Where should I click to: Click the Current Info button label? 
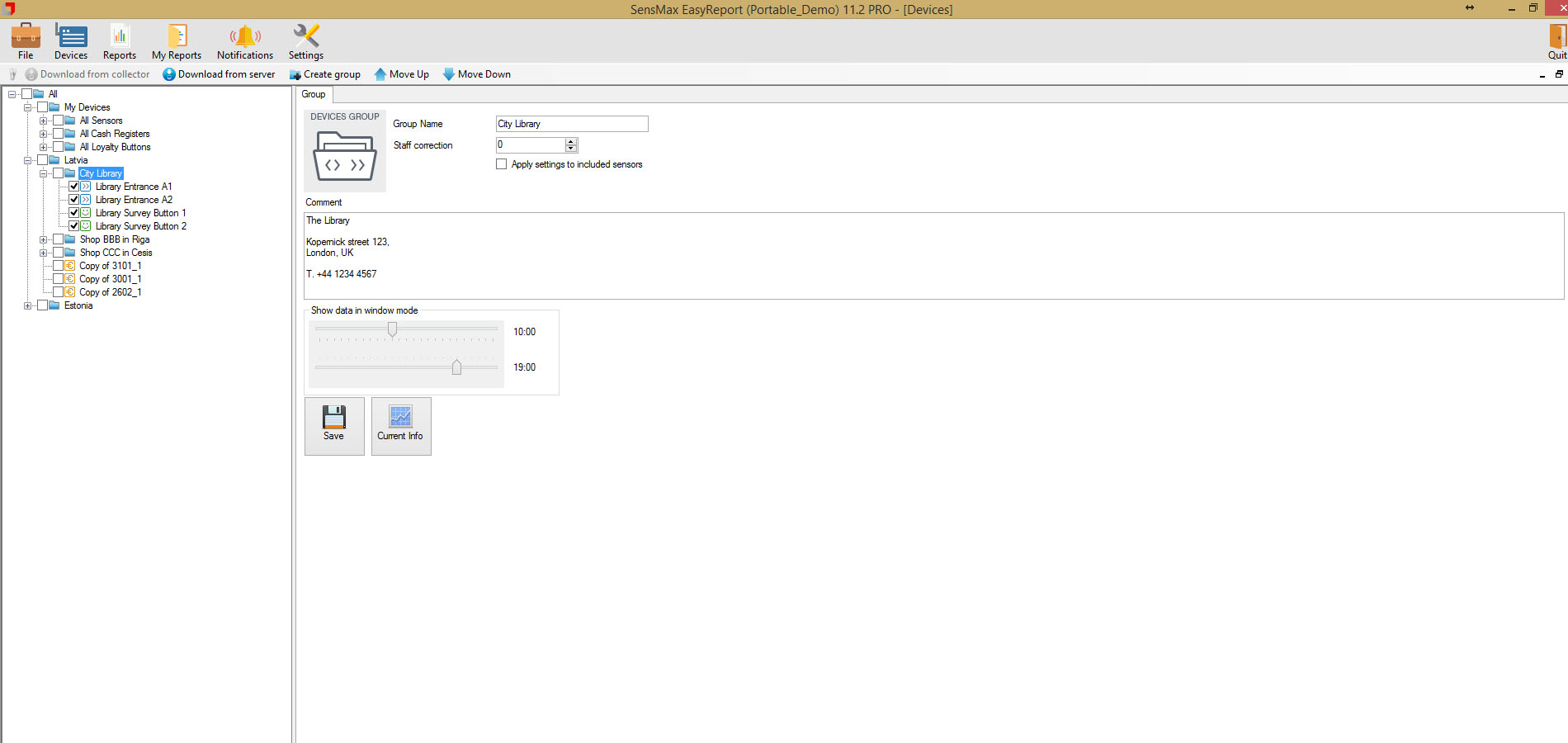[x=400, y=436]
